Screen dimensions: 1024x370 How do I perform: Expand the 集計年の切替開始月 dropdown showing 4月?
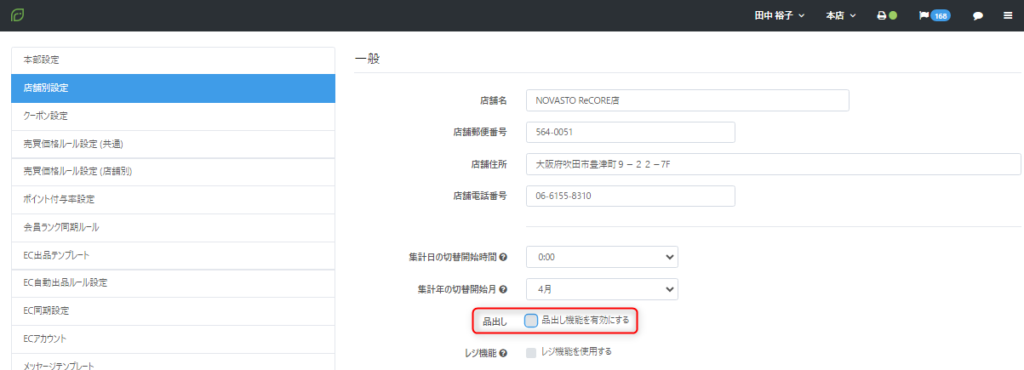coord(602,288)
